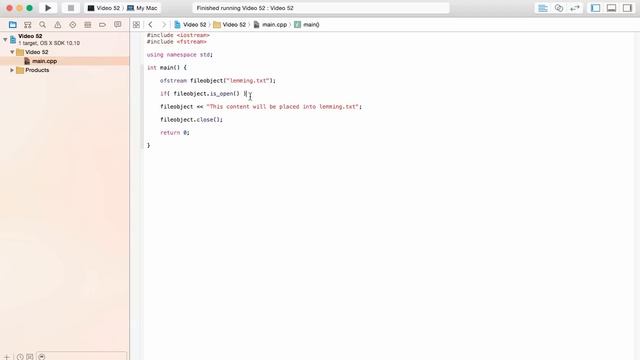Toggle the Debug area visibility

point(611,8)
